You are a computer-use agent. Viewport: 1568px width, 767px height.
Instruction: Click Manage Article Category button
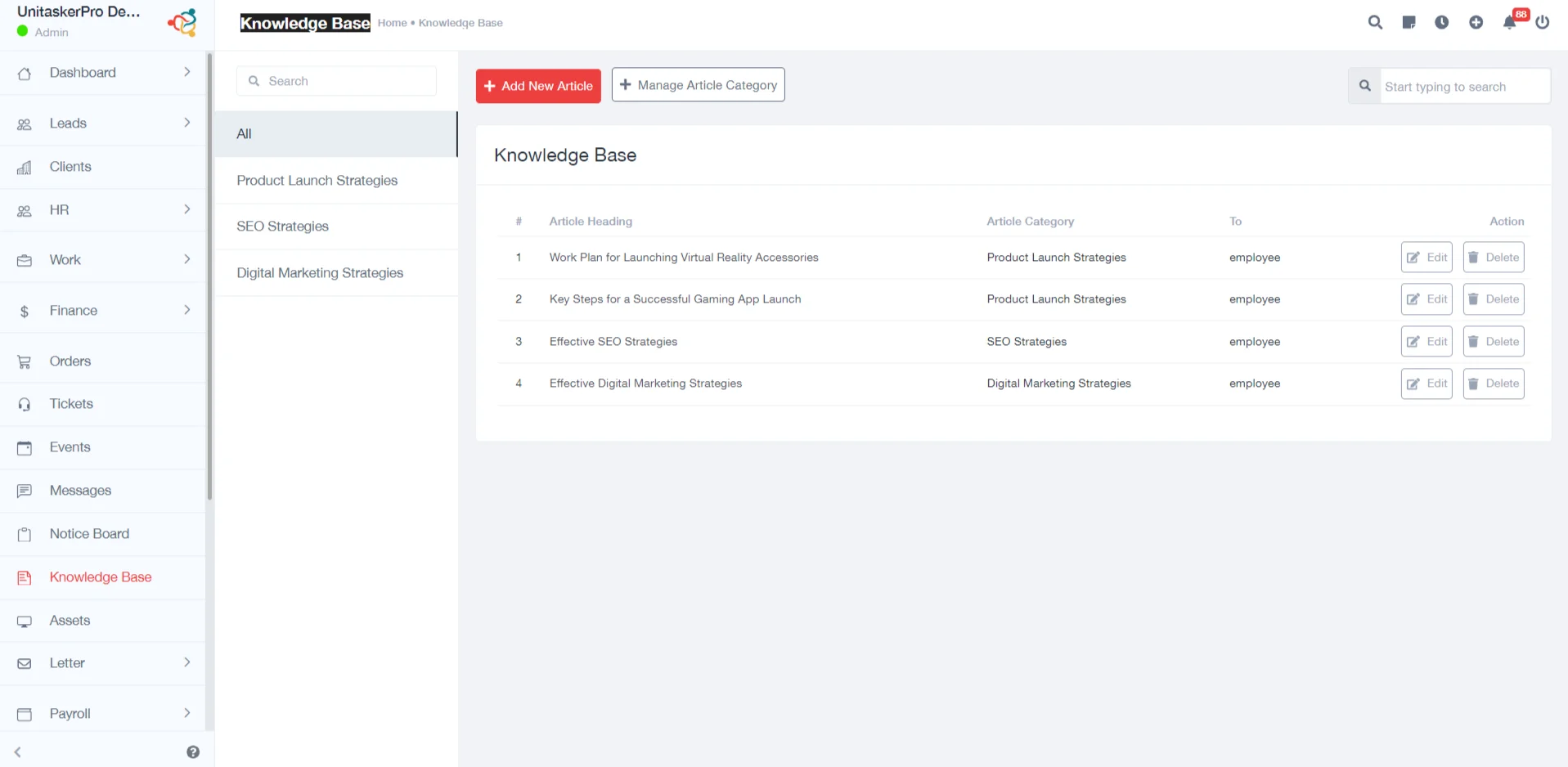tap(699, 85)
